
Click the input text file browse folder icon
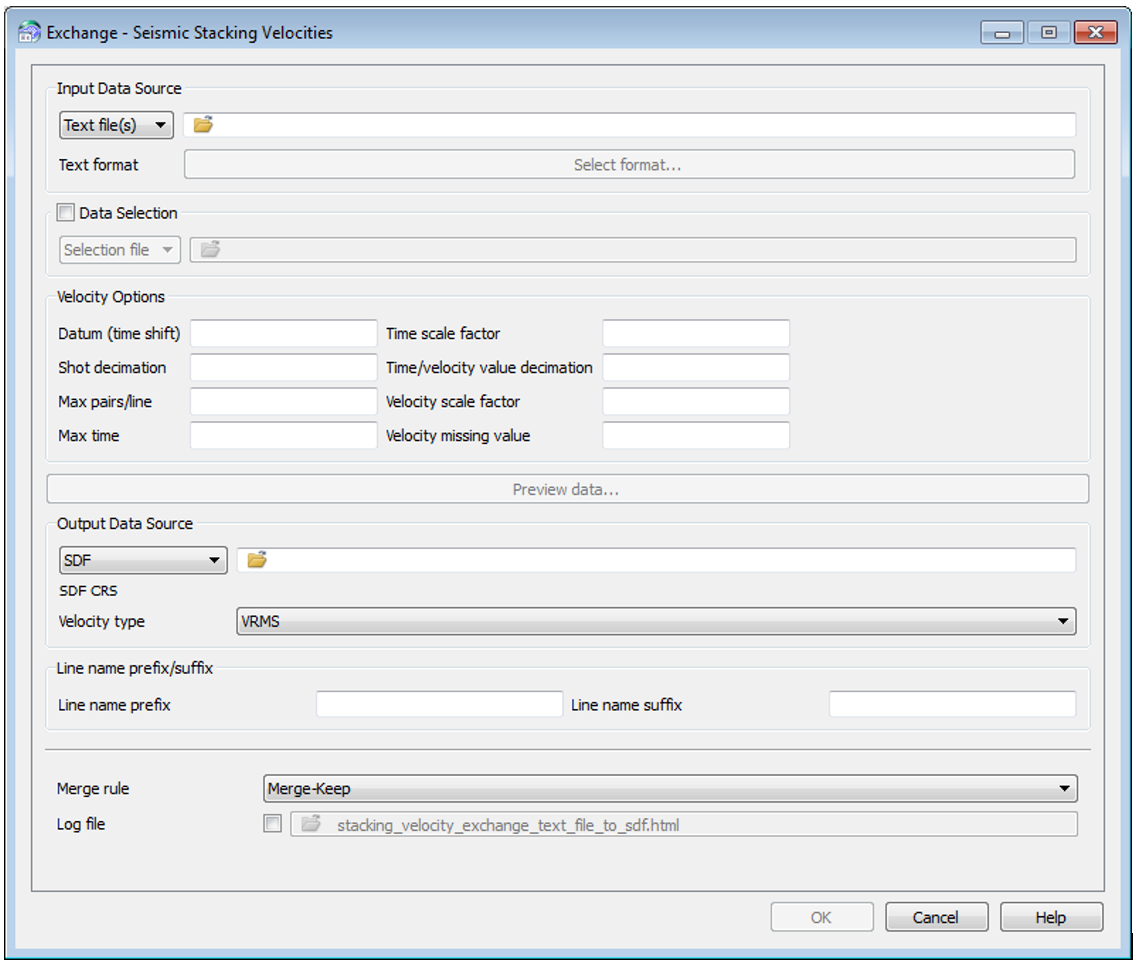coord(203,125)
